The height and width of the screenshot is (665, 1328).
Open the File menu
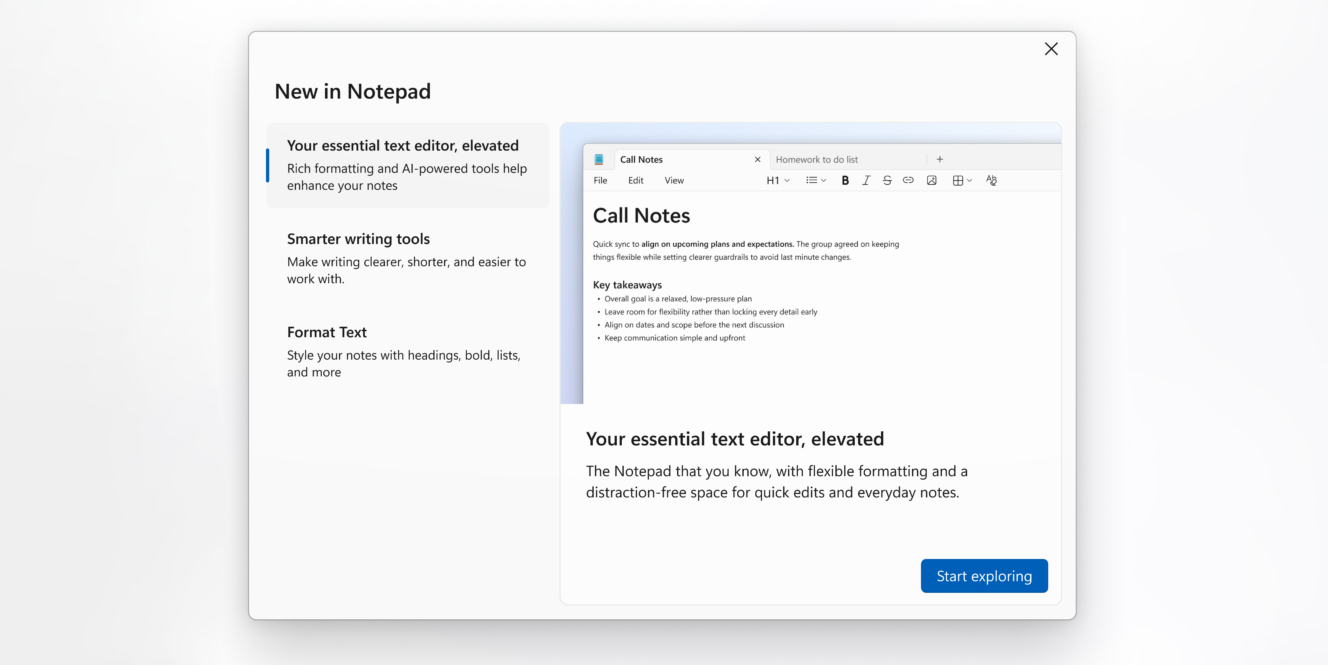[x=600, y=180]
